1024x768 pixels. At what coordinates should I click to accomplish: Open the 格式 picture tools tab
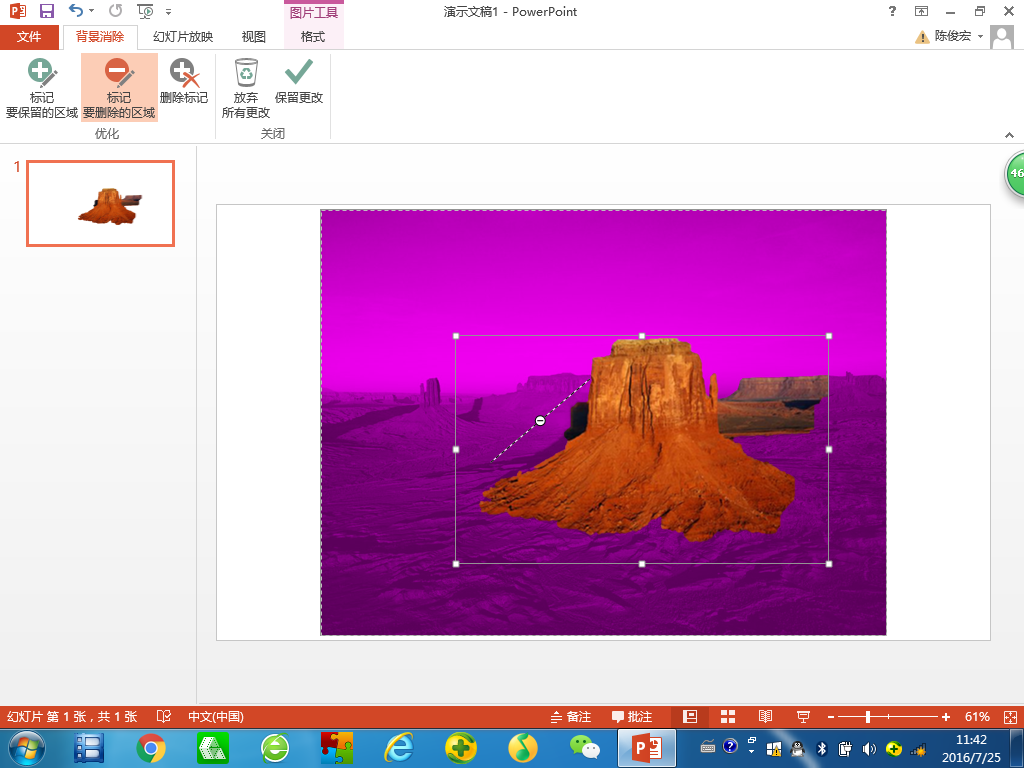pos(313,37)
